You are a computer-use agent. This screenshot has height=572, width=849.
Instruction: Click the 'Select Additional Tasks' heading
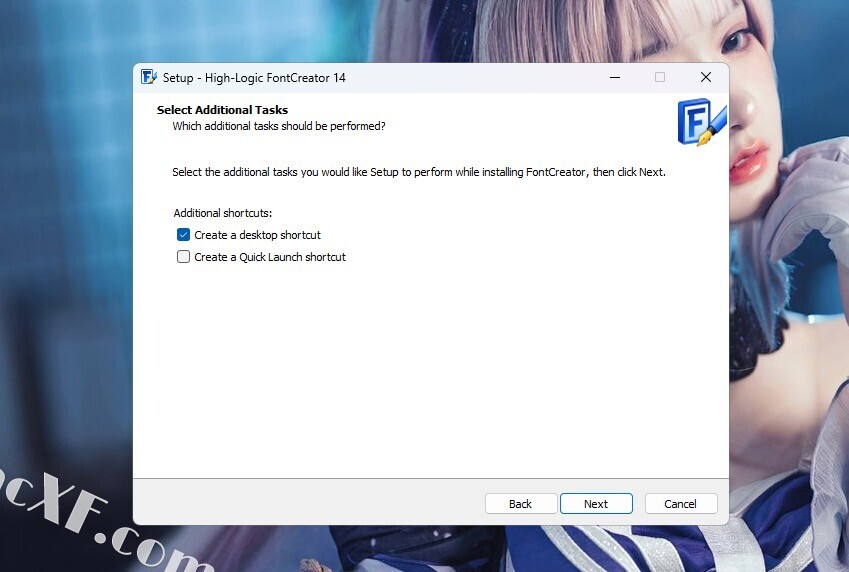pyautogui.click(x=222, y=110)
